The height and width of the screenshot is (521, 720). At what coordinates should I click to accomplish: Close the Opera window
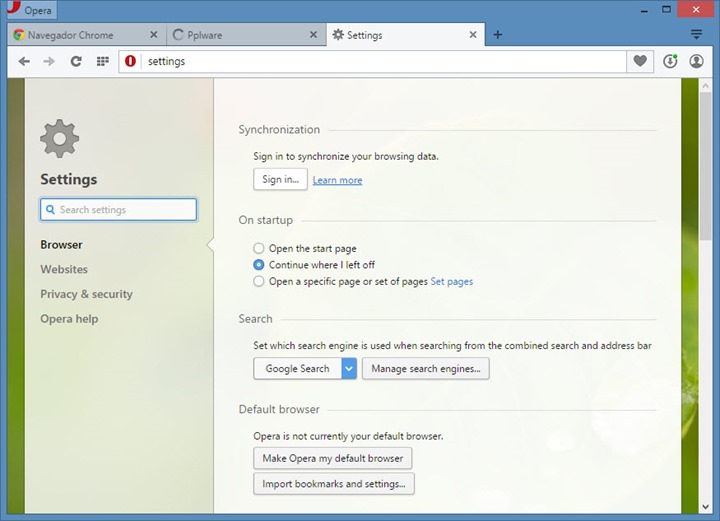(x=696, y=10)
